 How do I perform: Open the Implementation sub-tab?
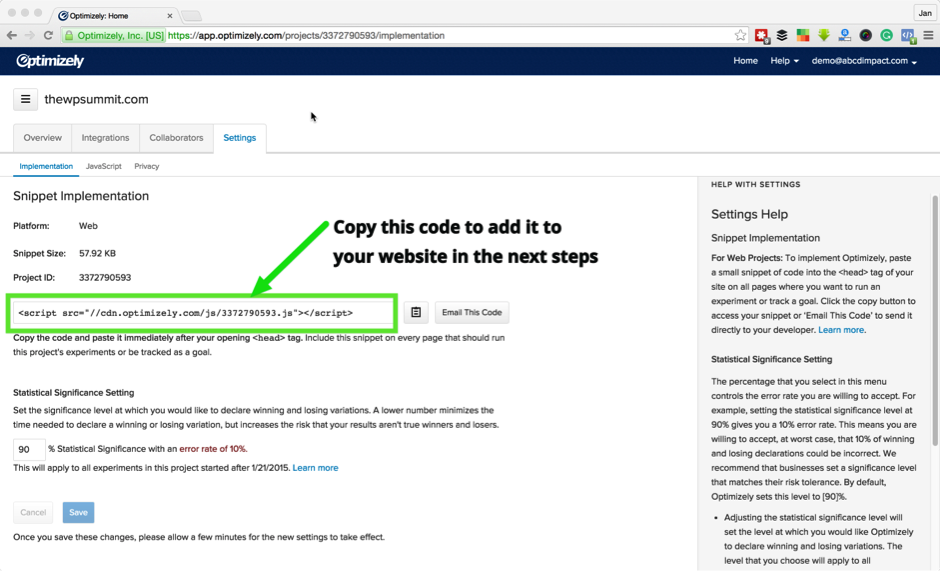tap(46, 166)
